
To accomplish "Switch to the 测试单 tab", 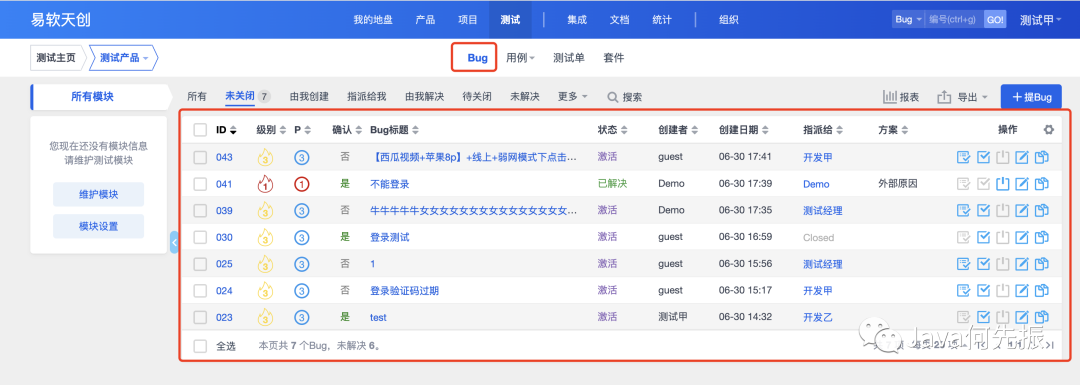I will (x=569, y=59).
